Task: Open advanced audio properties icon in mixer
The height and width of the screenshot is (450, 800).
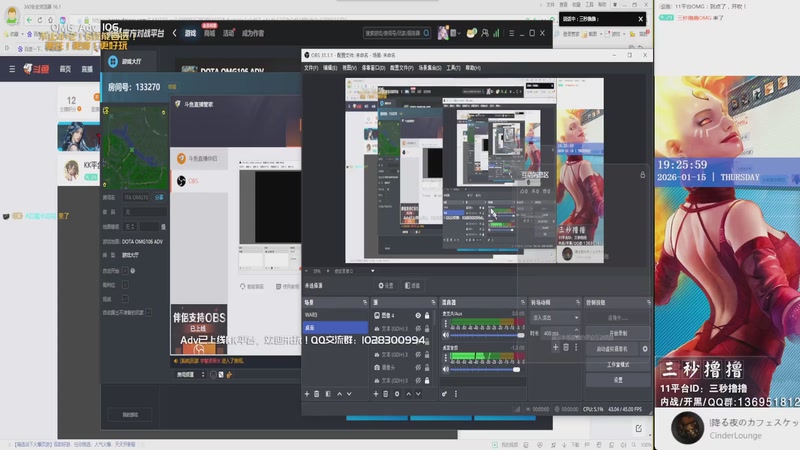Action: [x=444, y=394]
